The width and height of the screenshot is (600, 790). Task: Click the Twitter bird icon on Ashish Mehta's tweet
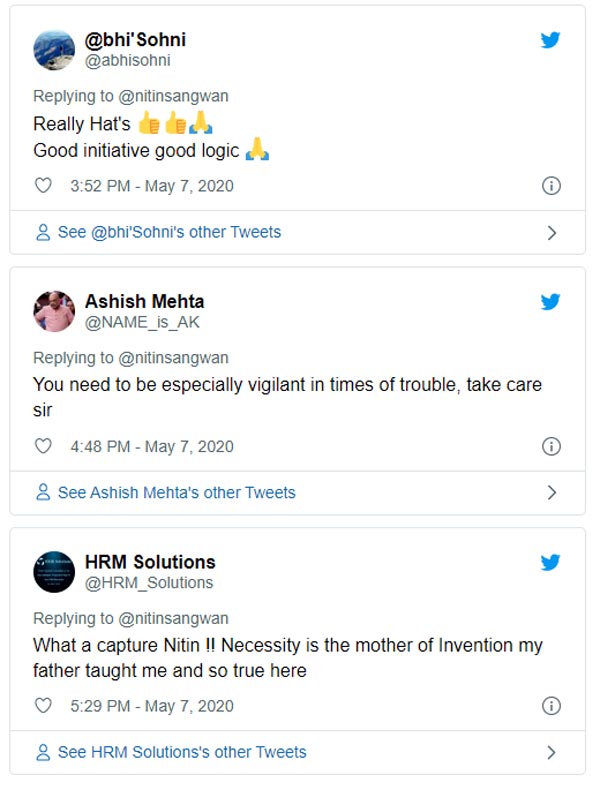[x=550, y=301]
